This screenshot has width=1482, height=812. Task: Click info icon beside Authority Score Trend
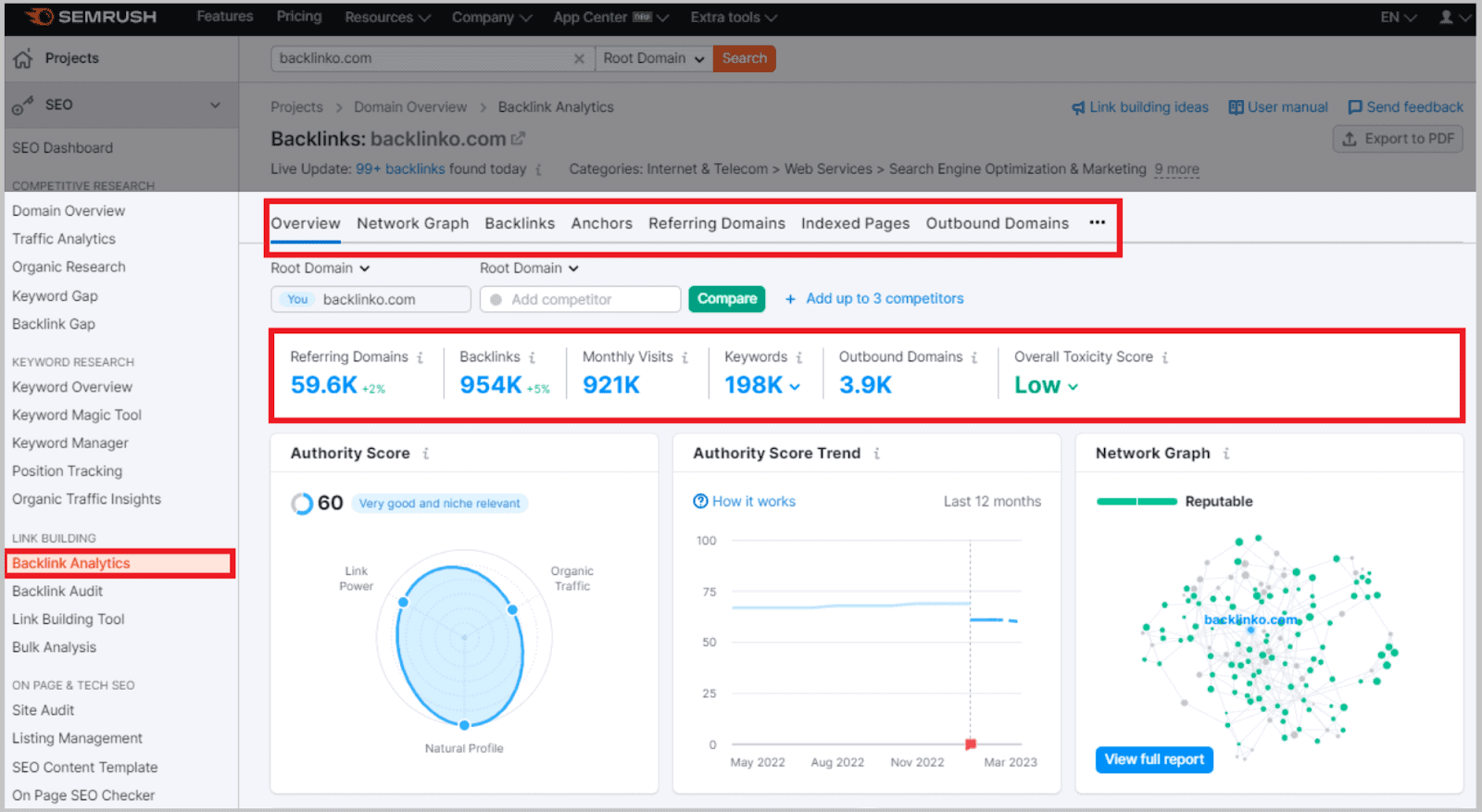[876, 454]
